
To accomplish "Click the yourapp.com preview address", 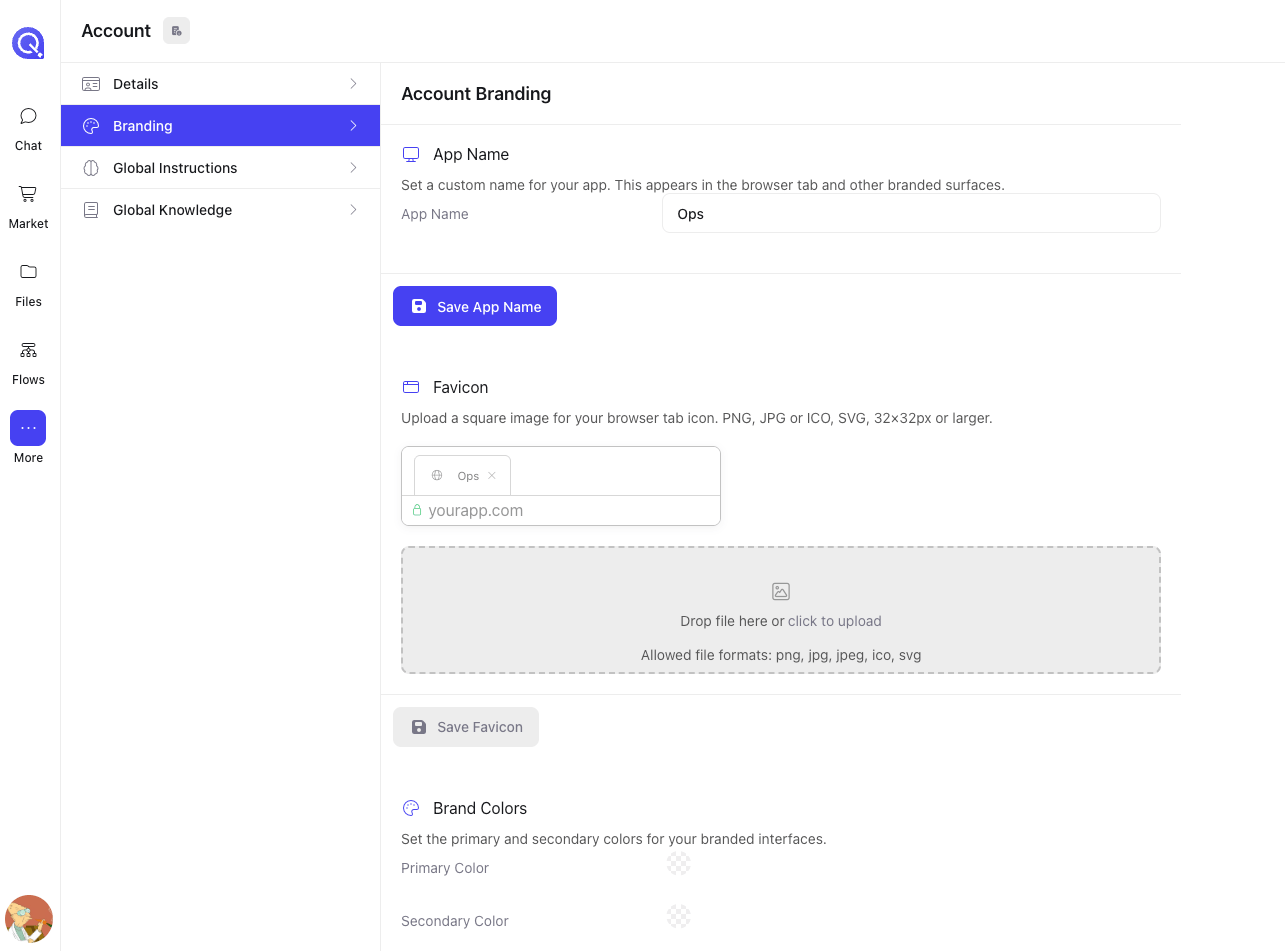I will click(476, 510).
